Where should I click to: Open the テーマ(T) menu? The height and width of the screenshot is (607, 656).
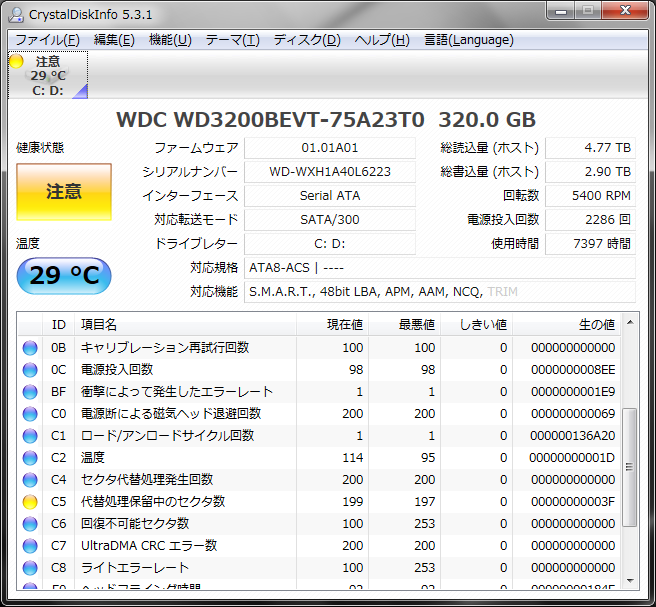[x=233, y=40]
